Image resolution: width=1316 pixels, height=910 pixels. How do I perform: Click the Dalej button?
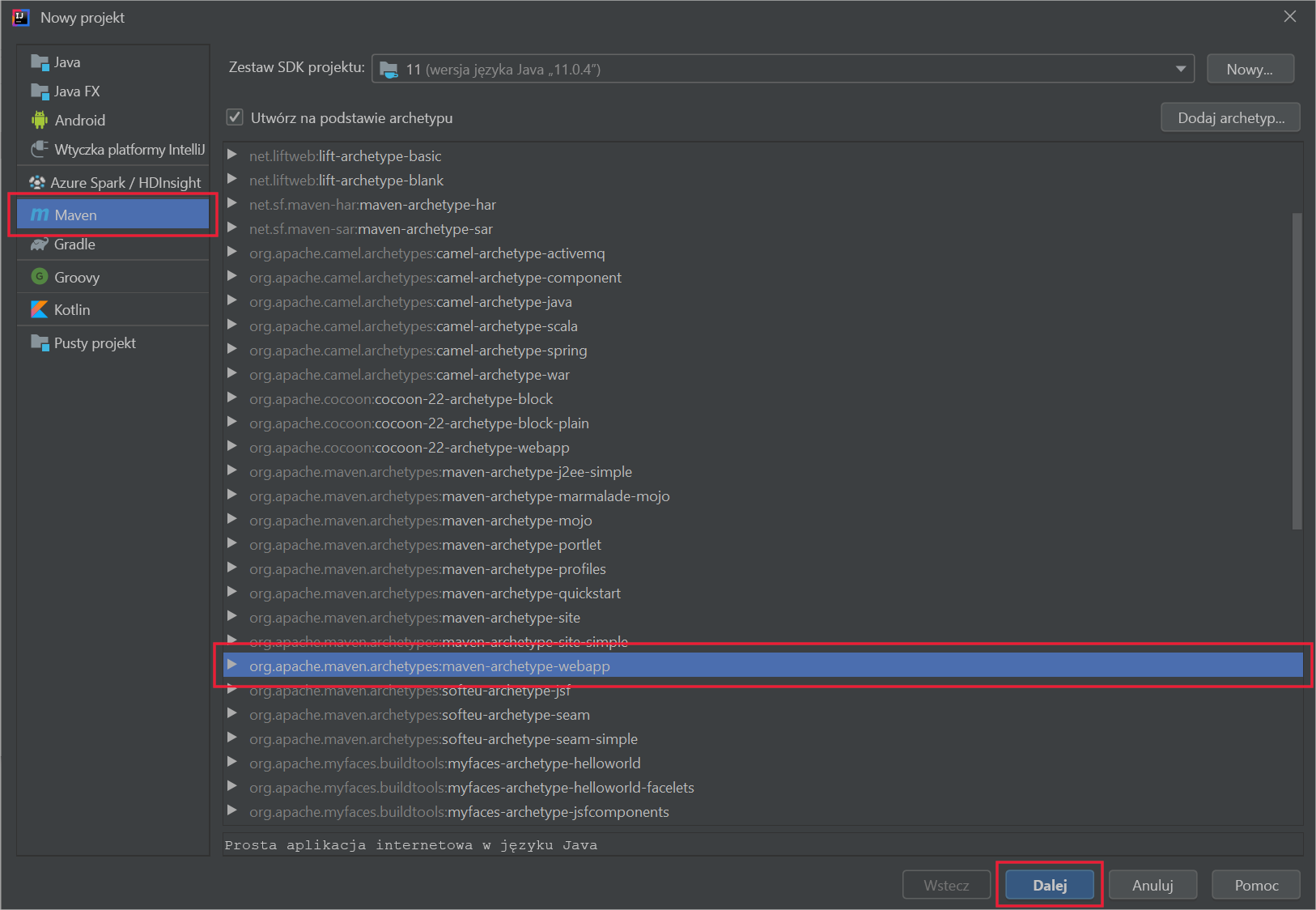click(x=1050, y=885)
